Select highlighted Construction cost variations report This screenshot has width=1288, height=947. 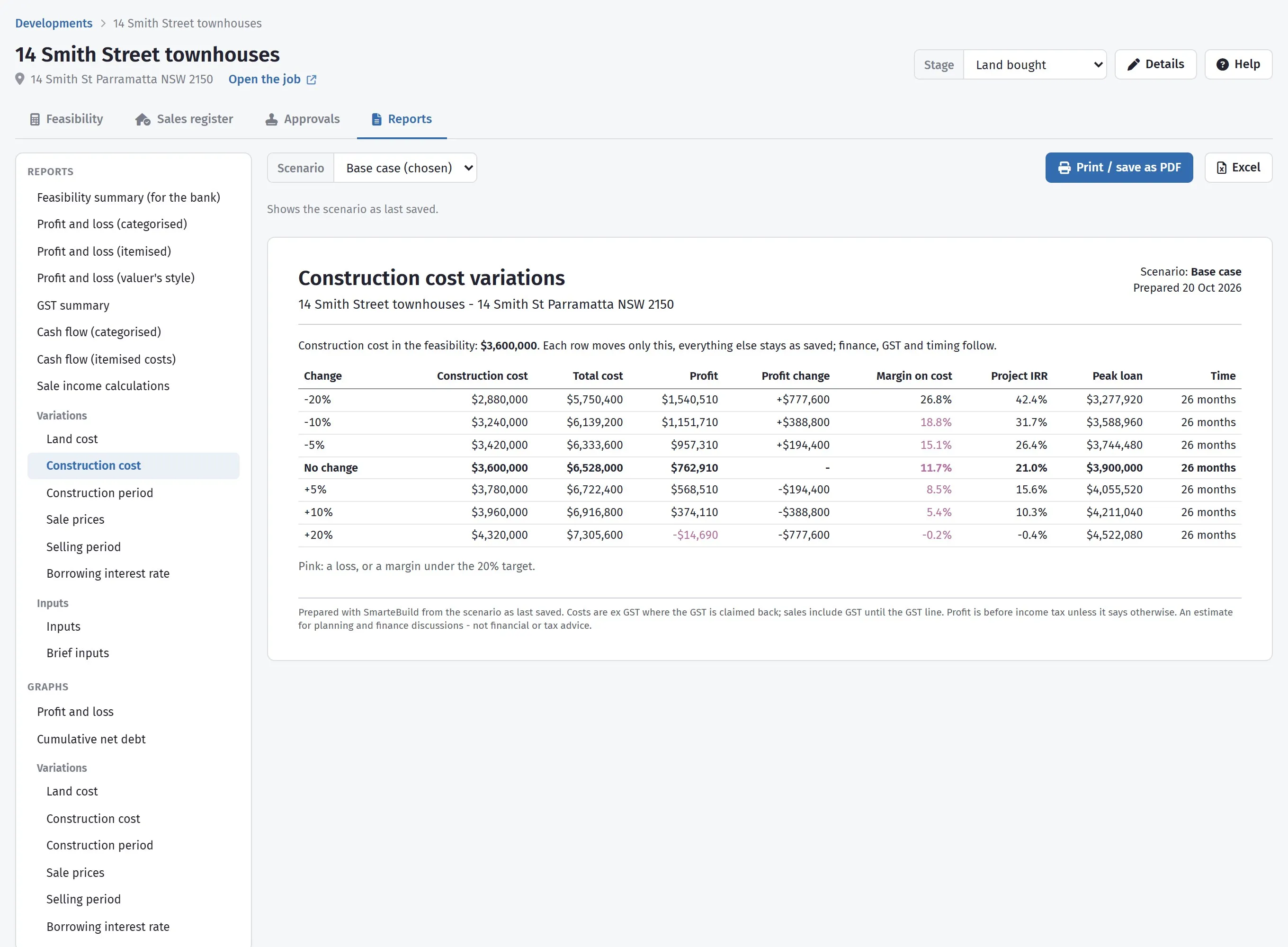(x=134, y=466)
